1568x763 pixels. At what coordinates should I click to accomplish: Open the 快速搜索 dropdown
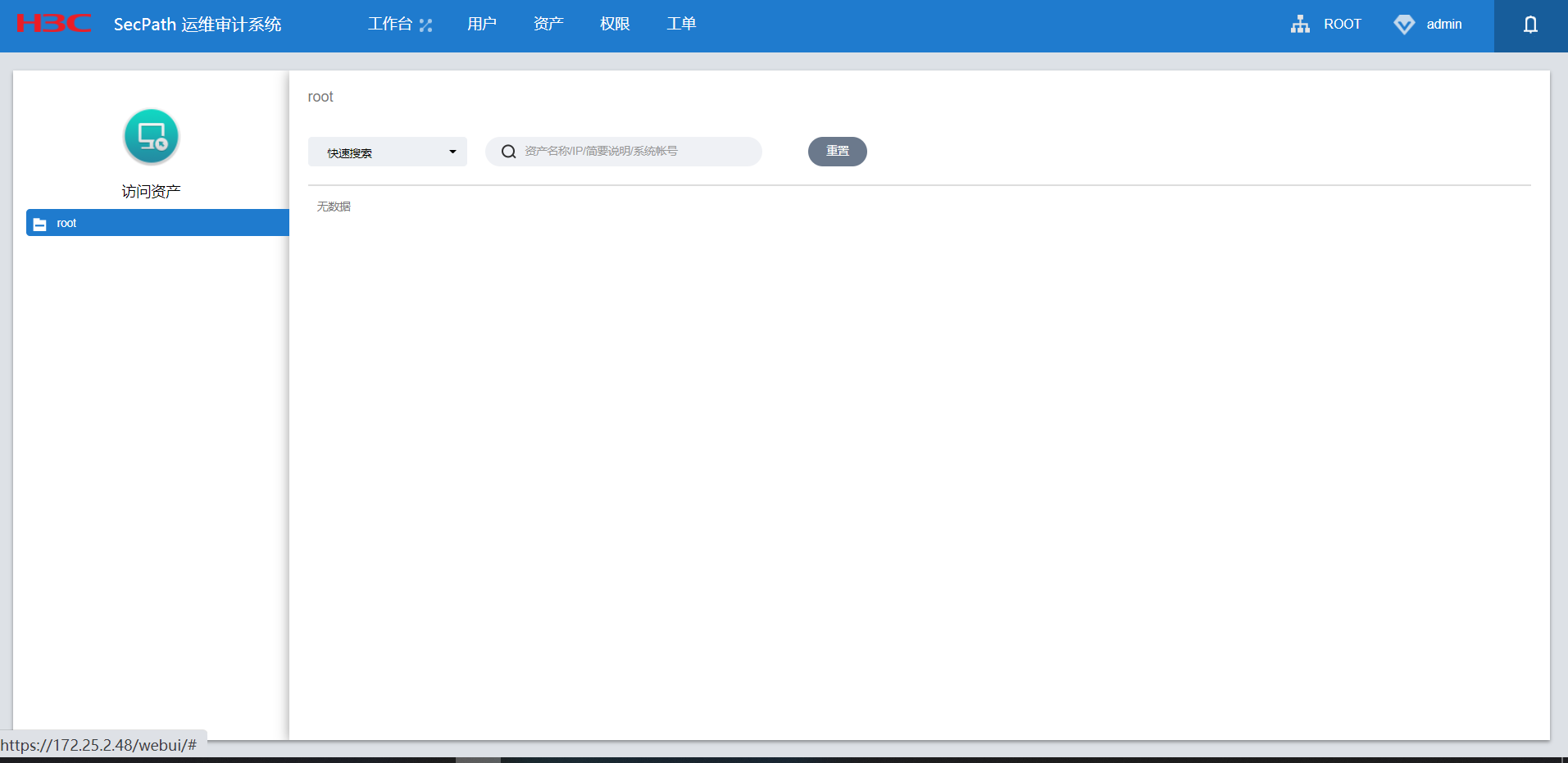(x=388, y=152)
